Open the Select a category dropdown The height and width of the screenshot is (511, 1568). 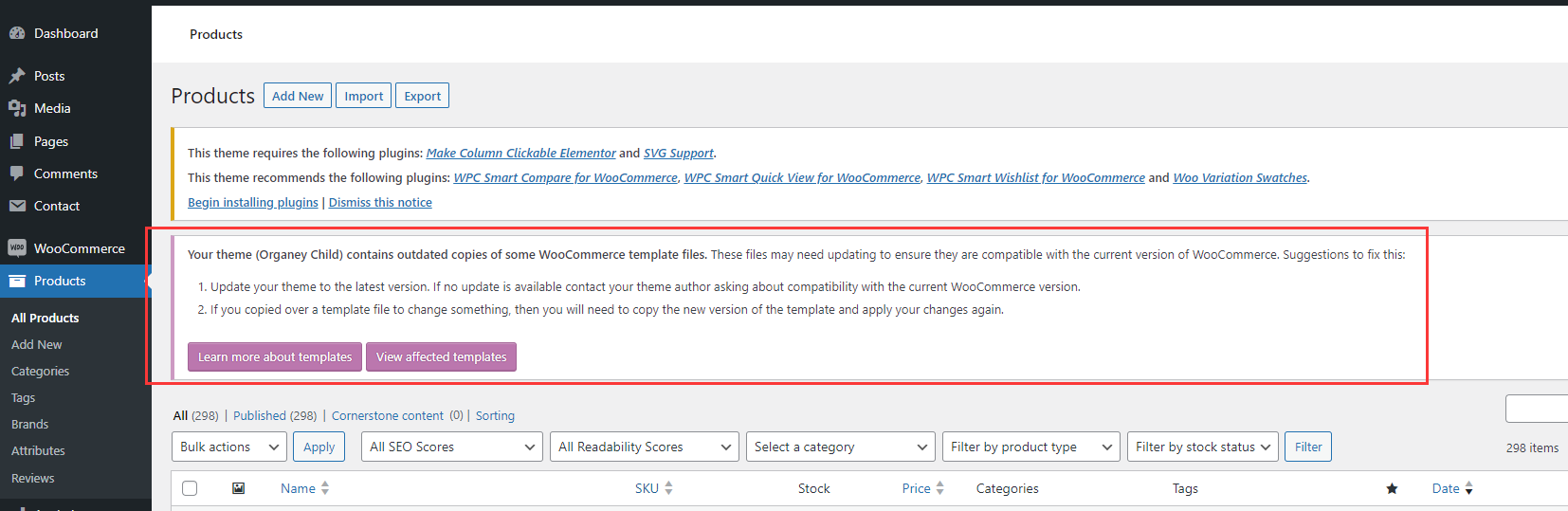point(842,447)
